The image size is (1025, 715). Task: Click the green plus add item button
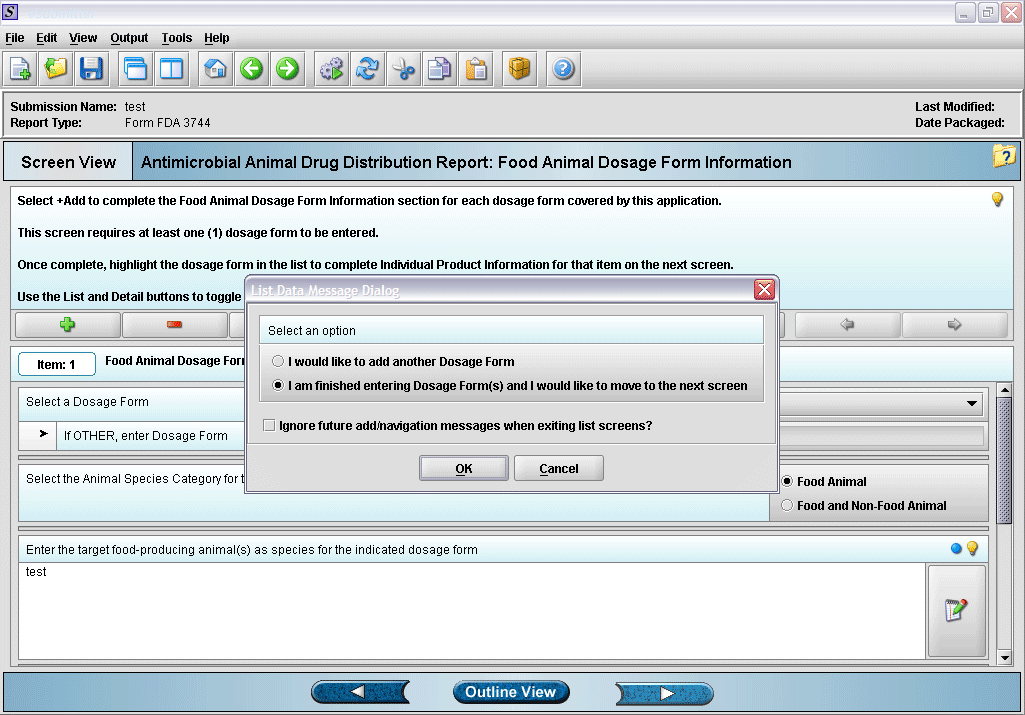pyautogui.click(x=68, y=325)
